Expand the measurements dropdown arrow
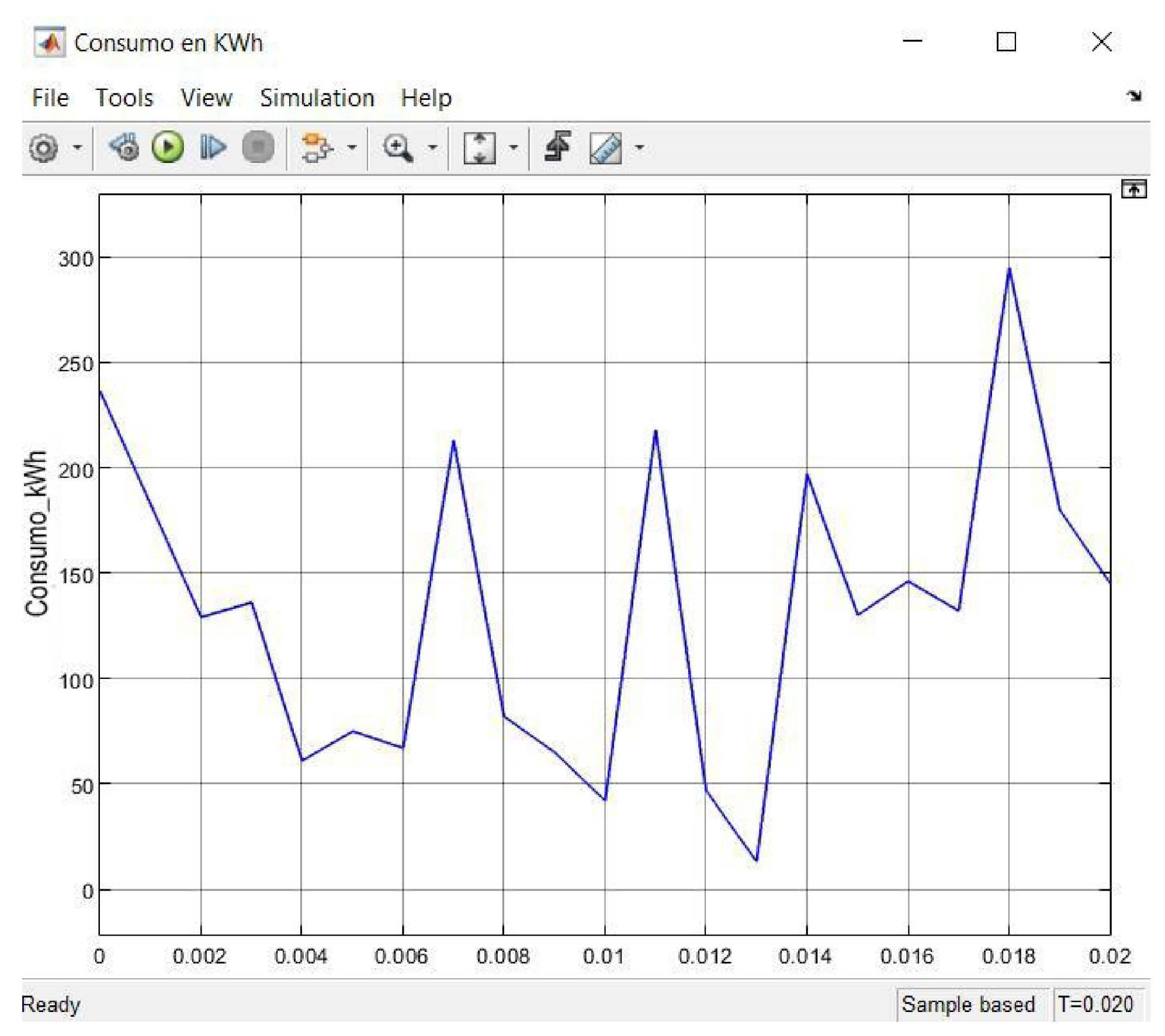Image resolution: width=1165 pixels, height=1036 pixels. coord(639,148)
